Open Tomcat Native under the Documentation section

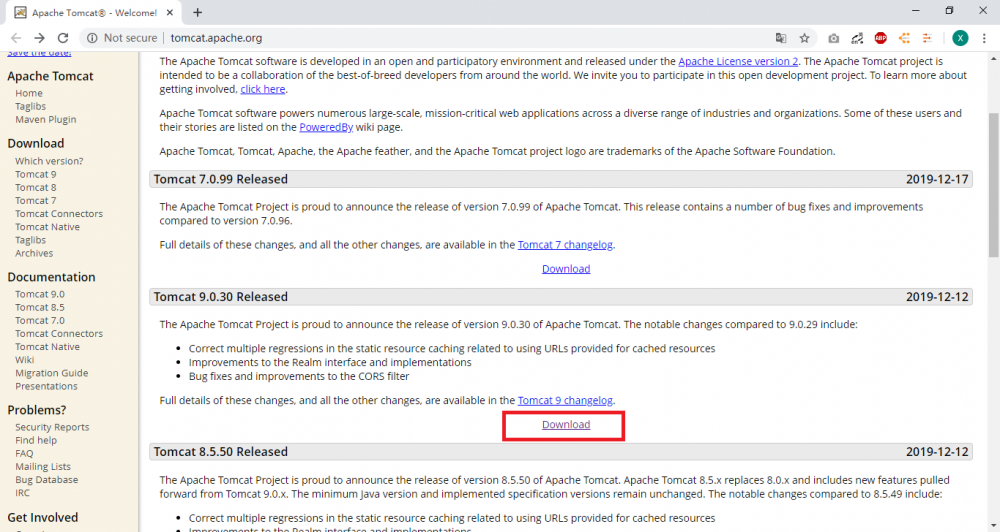[47, 347]
